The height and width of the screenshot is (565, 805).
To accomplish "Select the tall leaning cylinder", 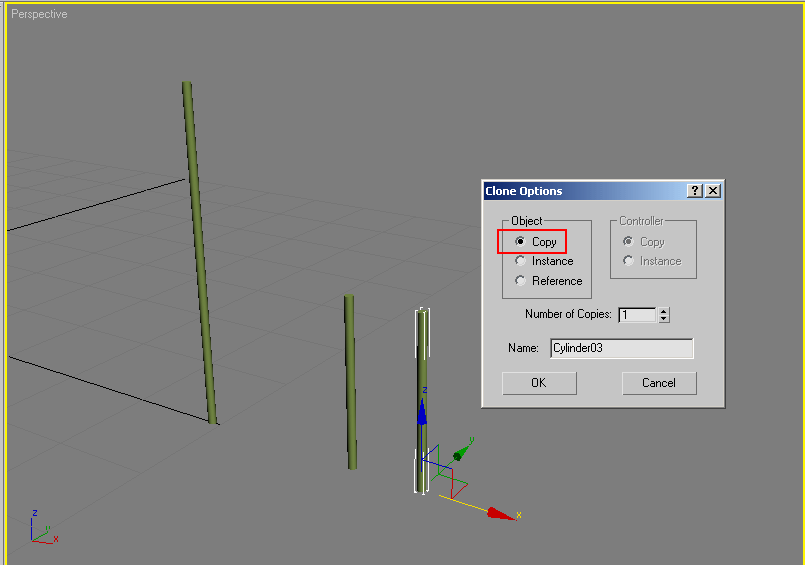I will click(199, 252).
